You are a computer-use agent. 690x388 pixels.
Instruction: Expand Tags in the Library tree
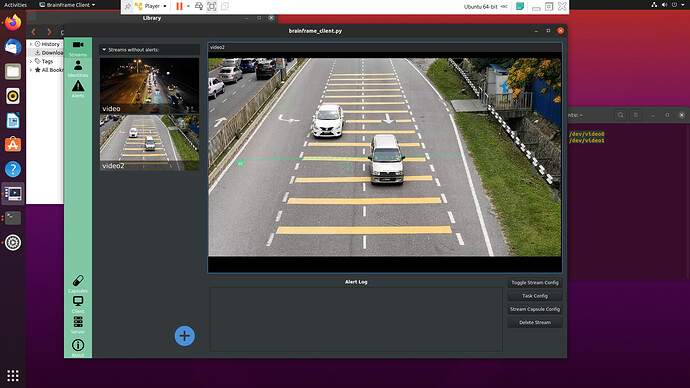31,62
